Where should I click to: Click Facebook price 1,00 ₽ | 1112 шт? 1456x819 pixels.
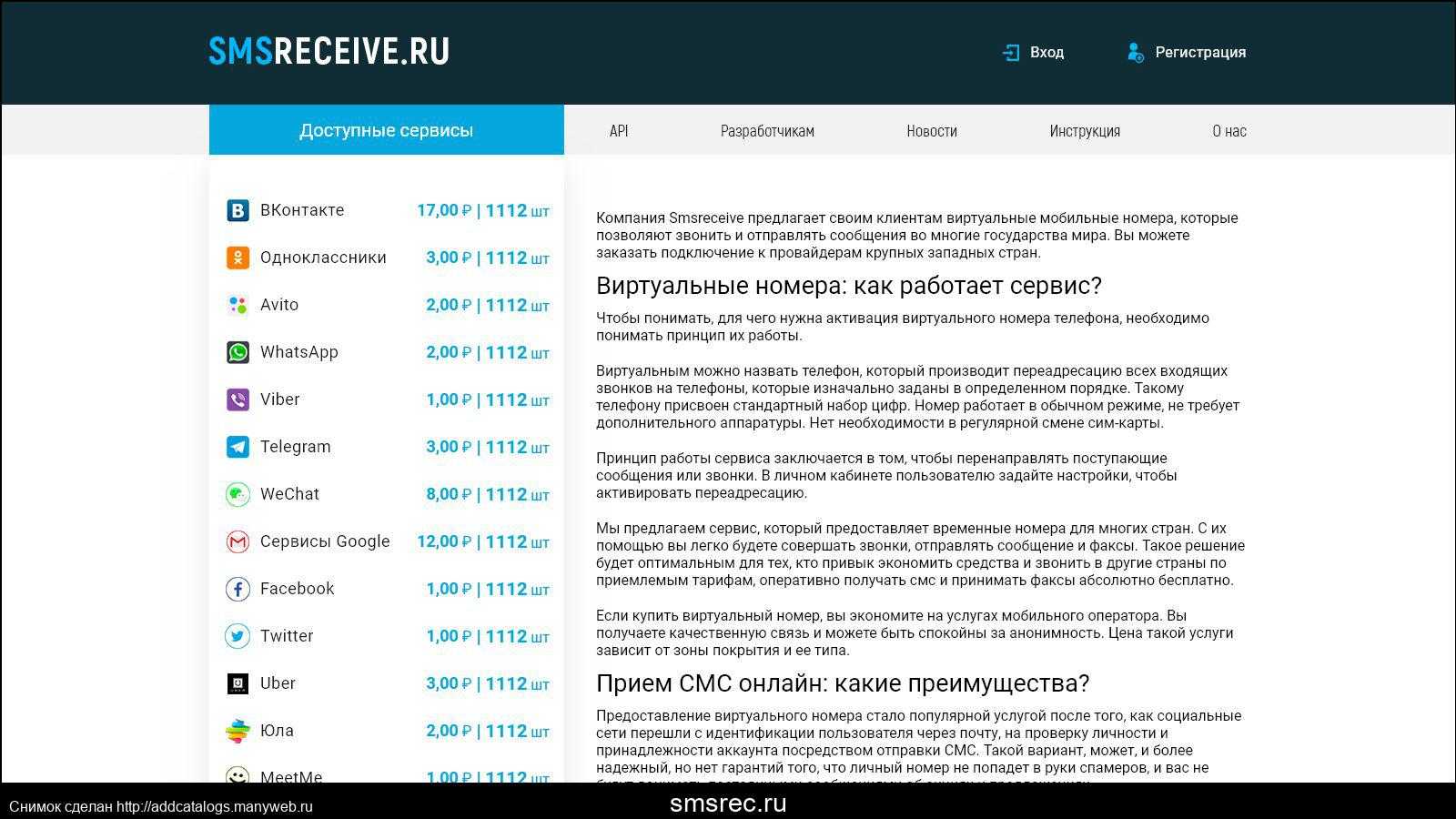(488, 589)
